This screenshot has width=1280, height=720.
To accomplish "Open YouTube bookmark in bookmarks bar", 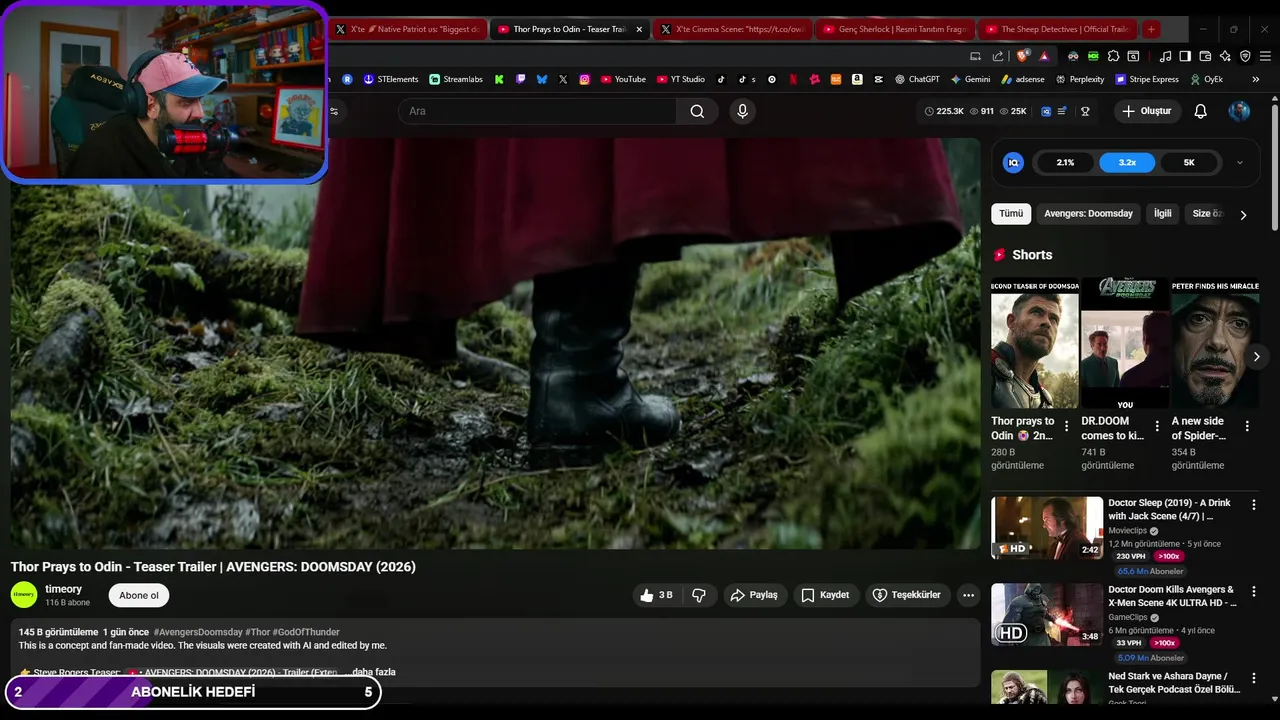I will pyautogui.click(x=623, y=79).
